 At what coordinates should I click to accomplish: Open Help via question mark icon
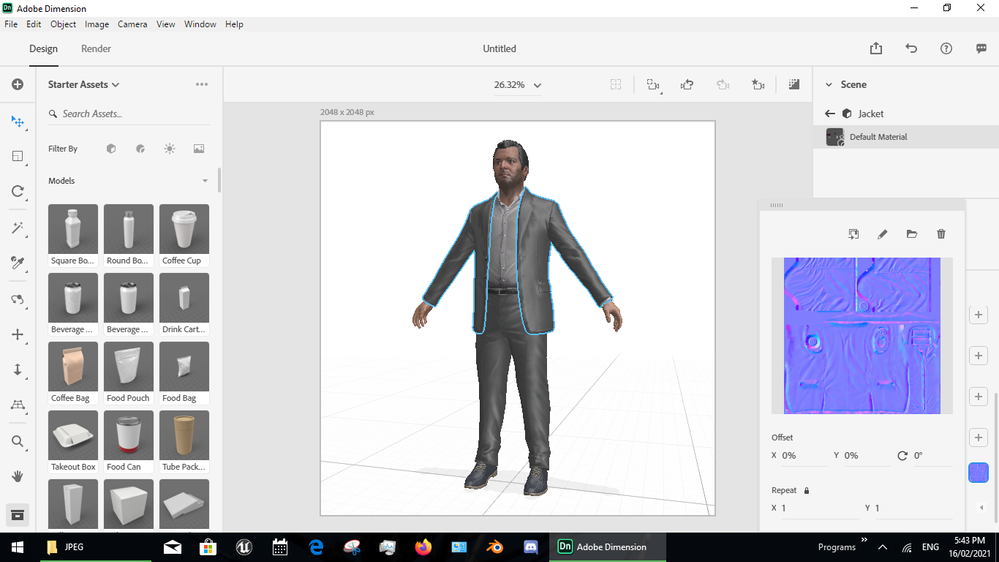pos(946,48)
